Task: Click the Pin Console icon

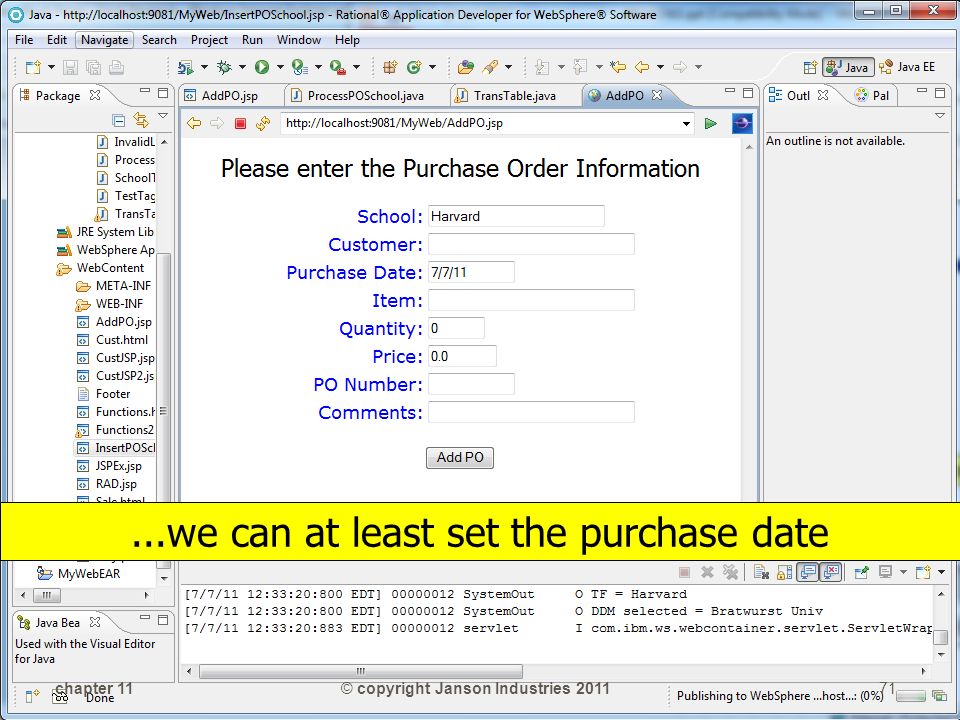Action: pos(862,572)
